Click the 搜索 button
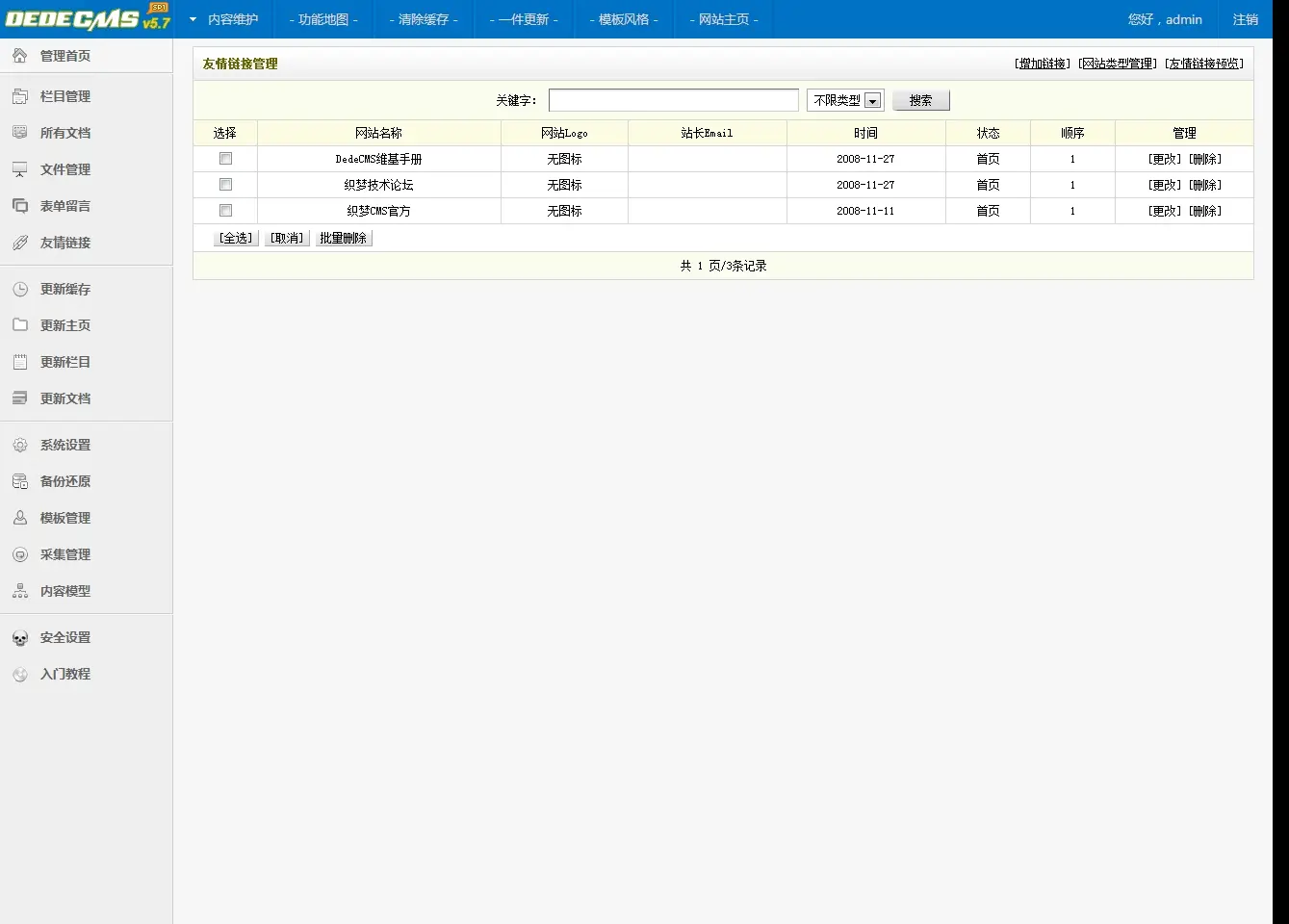This screenshot has width=1289, height=924. [921, 100]
